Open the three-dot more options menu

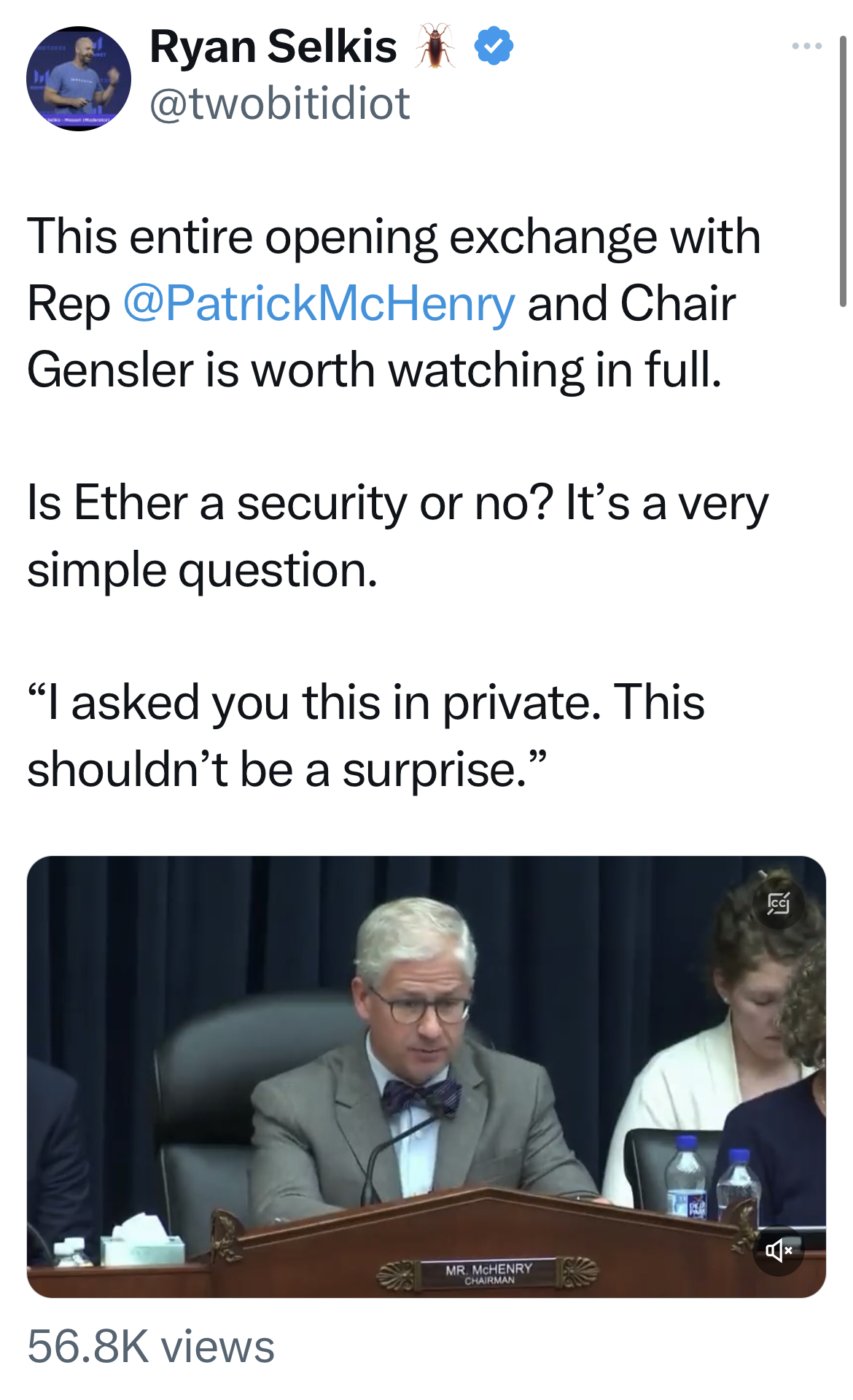pos(807,46)
